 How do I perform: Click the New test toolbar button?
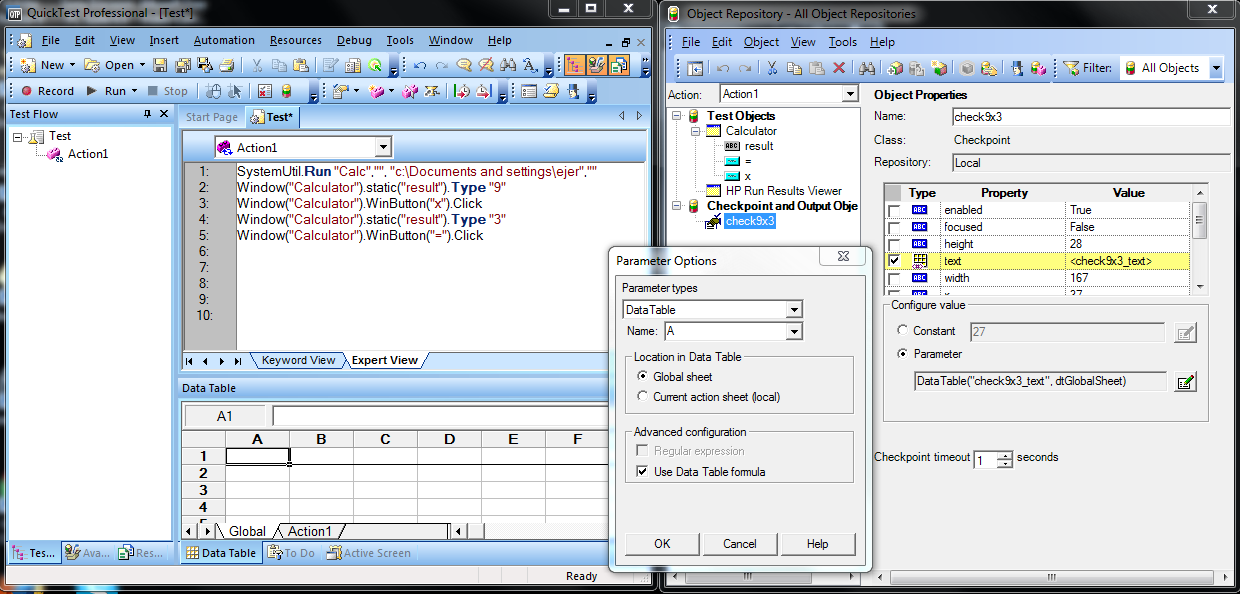pyautogui.click(x=43, y=65)
